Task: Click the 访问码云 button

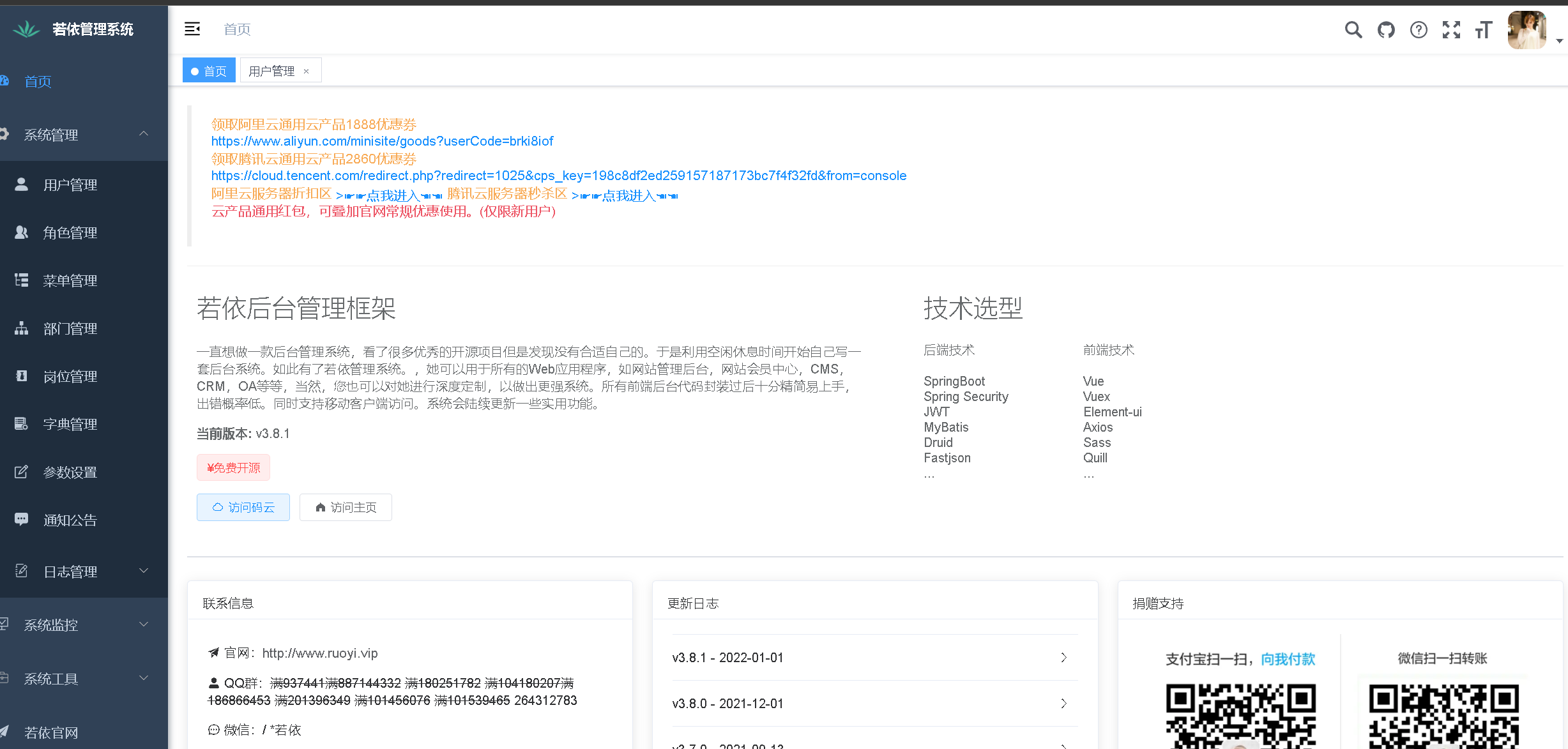Action: click(243, 507)
